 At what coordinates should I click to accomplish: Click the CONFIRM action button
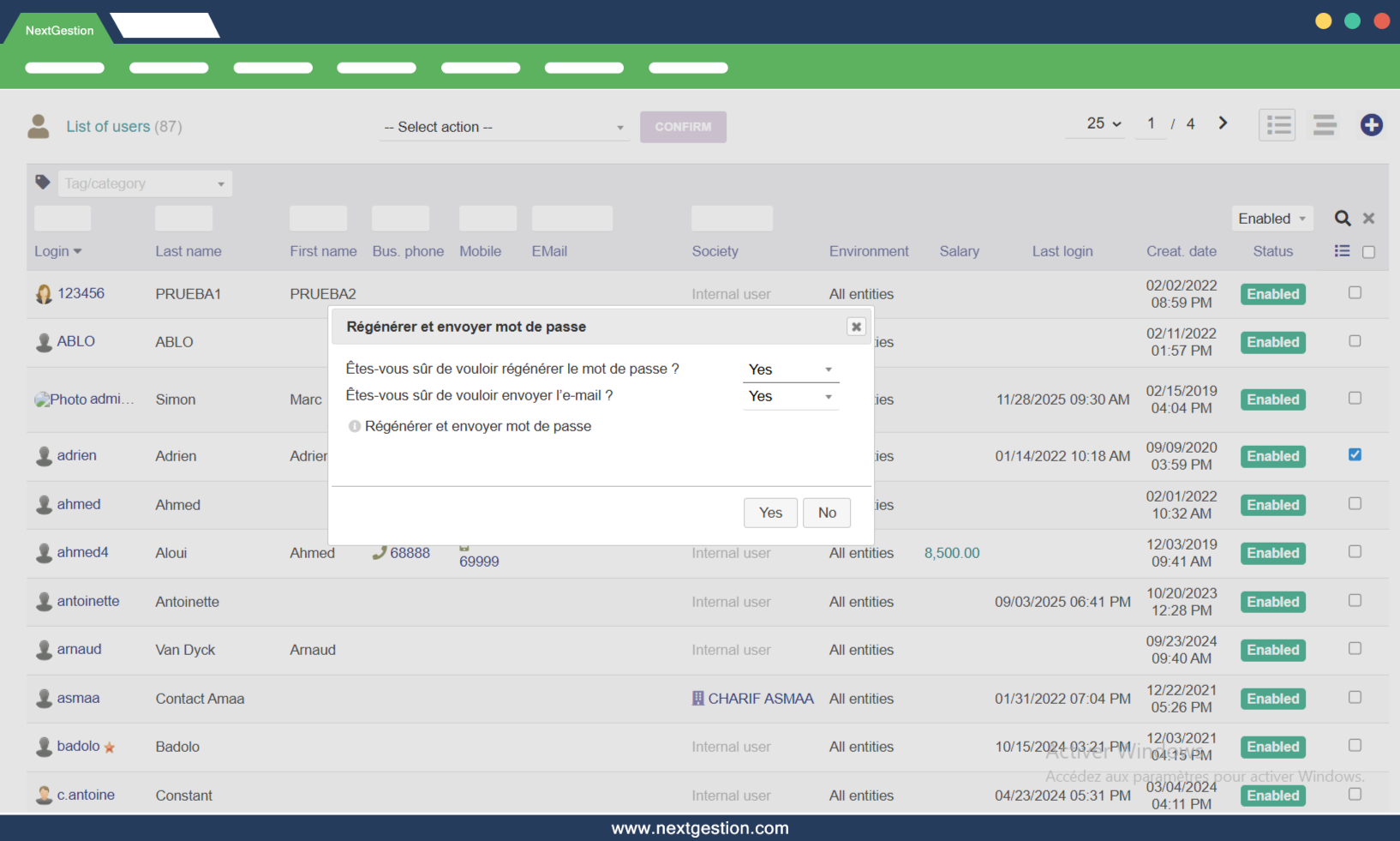(x=683, y=127)
